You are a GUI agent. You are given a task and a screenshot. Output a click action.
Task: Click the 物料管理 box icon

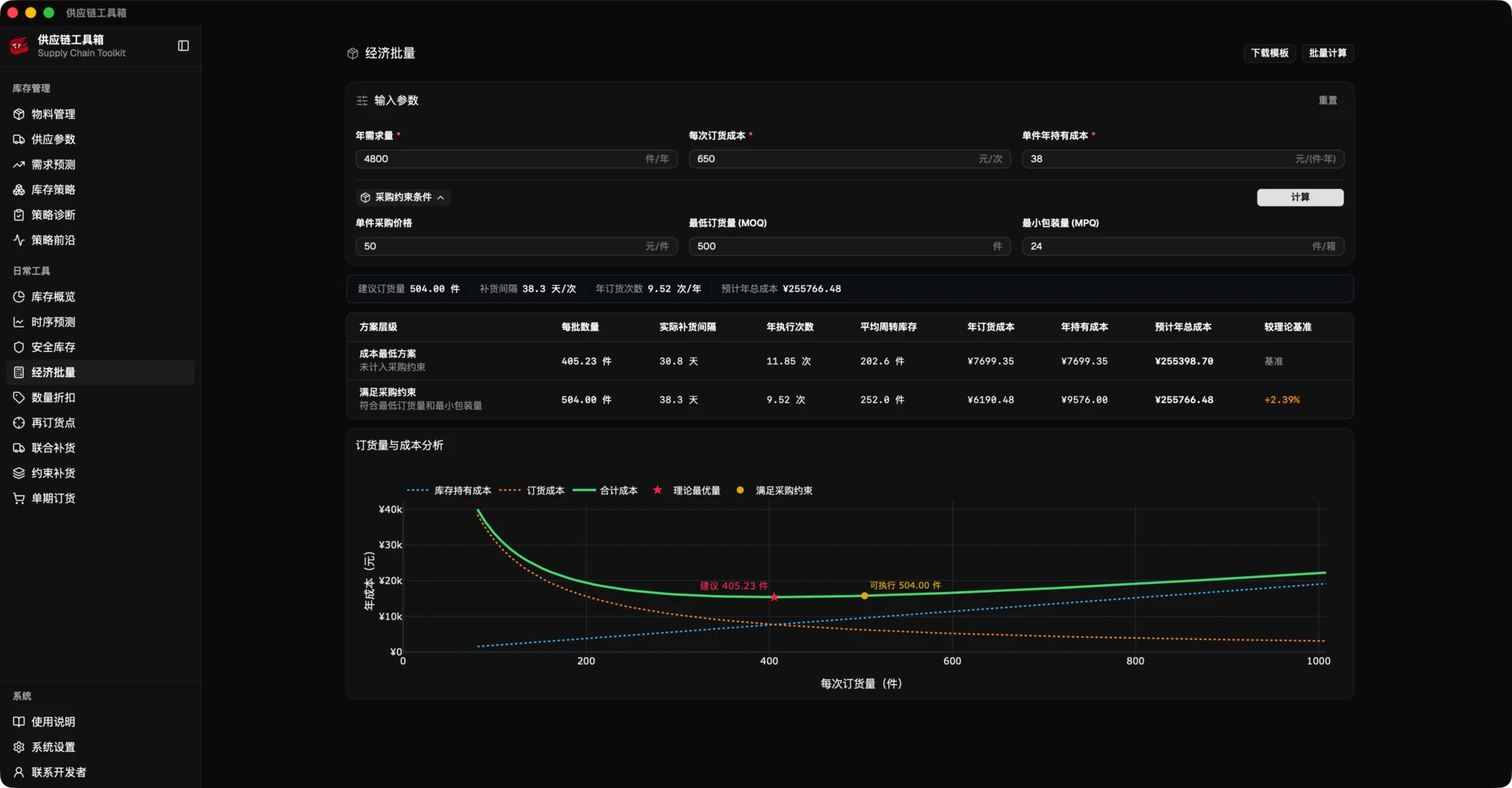19,114
